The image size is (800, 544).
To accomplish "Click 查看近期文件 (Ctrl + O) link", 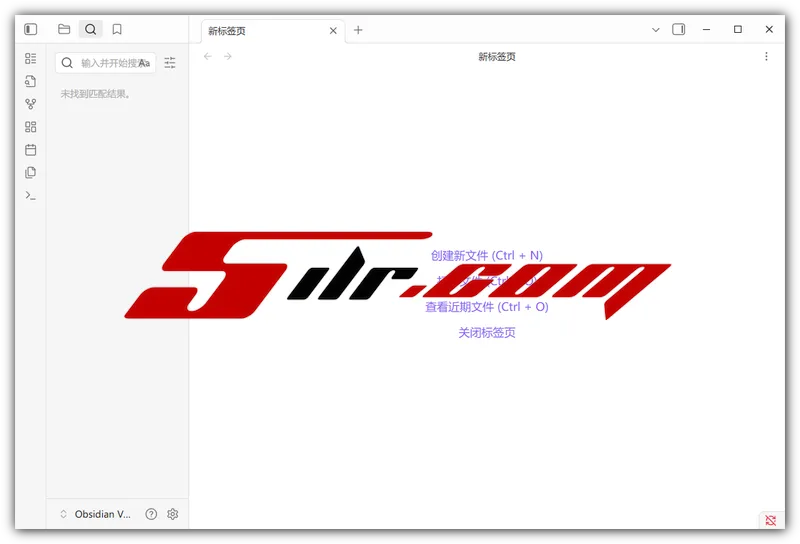I will coord(487,307).
